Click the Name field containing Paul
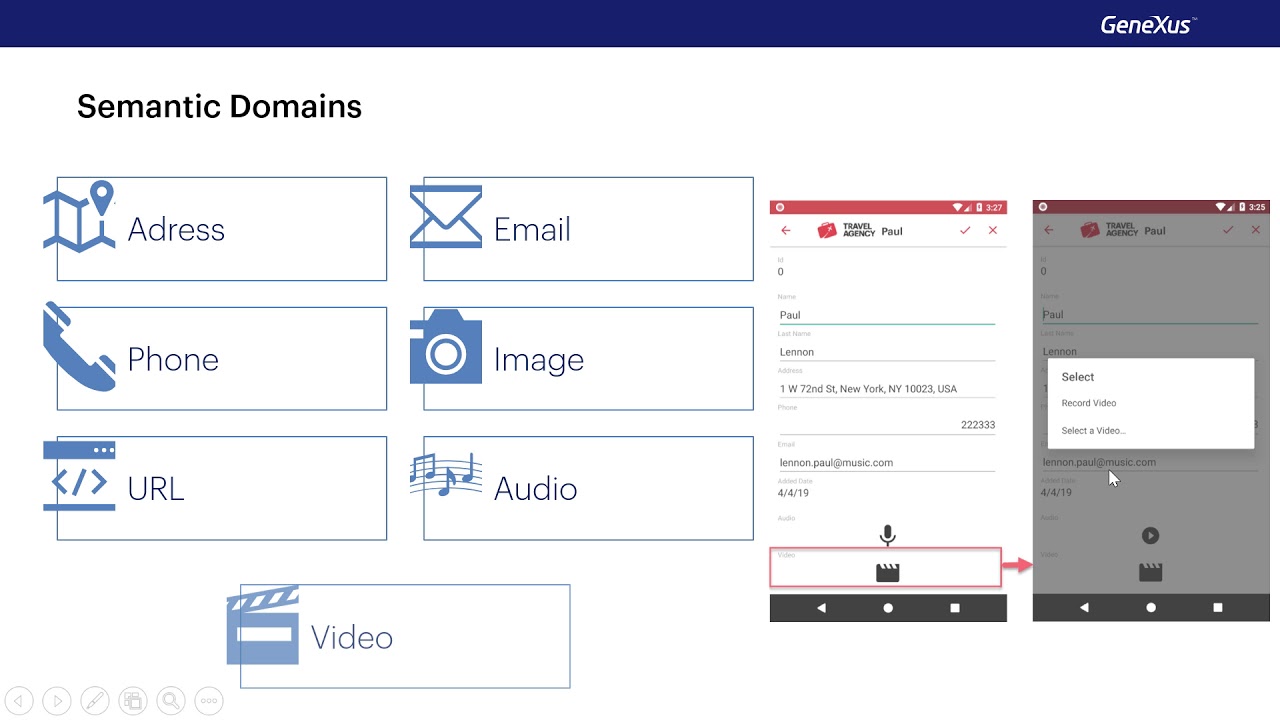 (887, 315)
